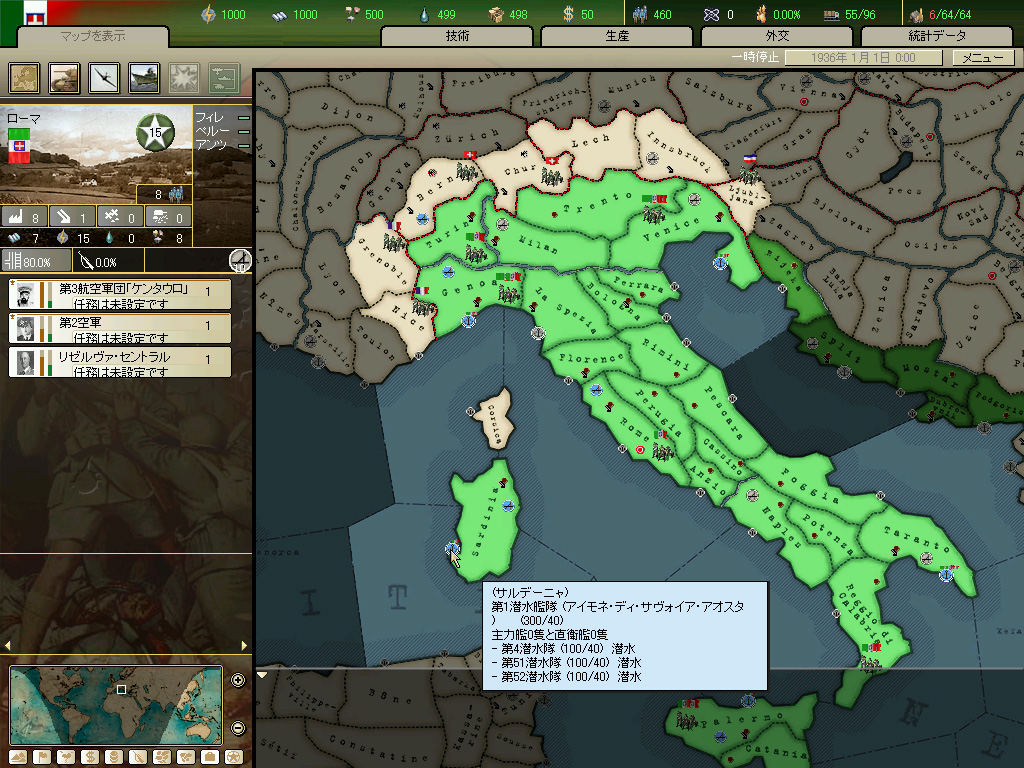1024x768 pixels.
Task: Open the 技術 technology tab
Action: tap(457, 36)
